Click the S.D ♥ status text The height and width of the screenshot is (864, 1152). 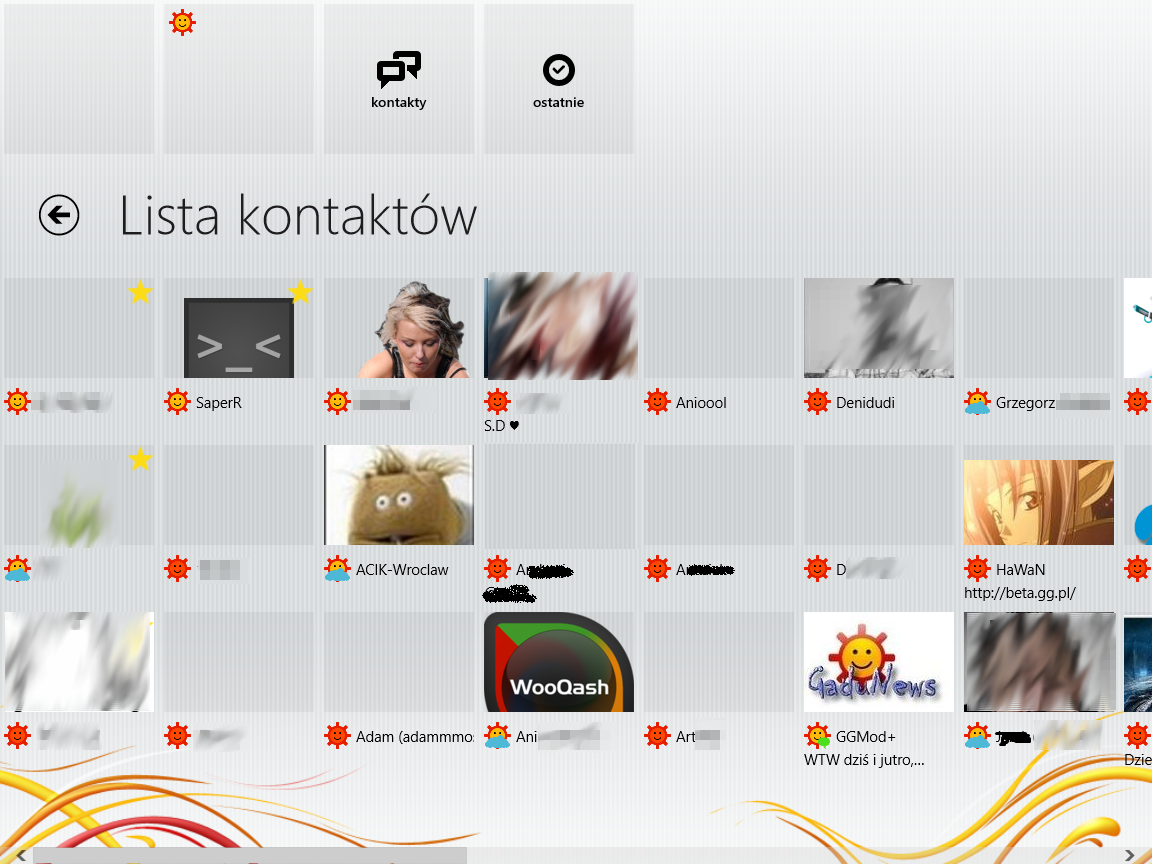coord(502,425)
